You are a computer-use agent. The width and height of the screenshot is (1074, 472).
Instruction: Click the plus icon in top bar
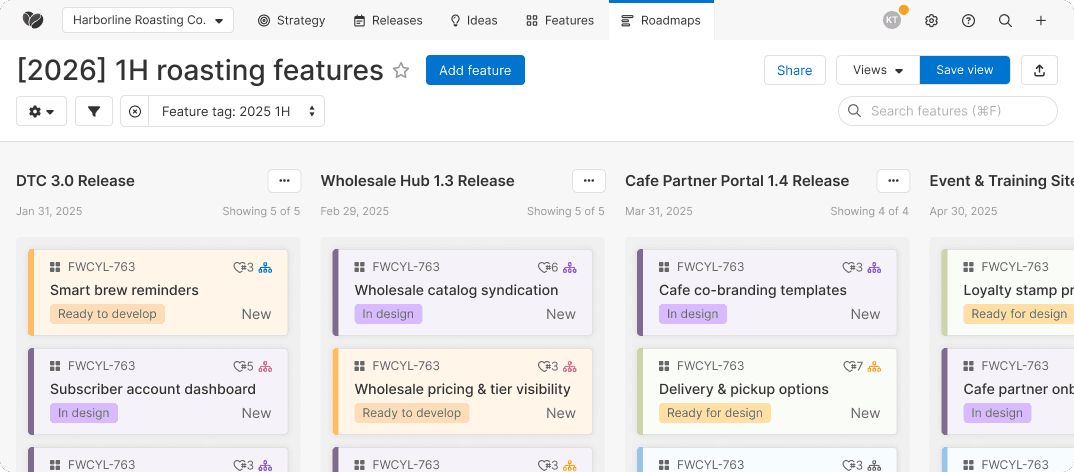(1041, 20)
